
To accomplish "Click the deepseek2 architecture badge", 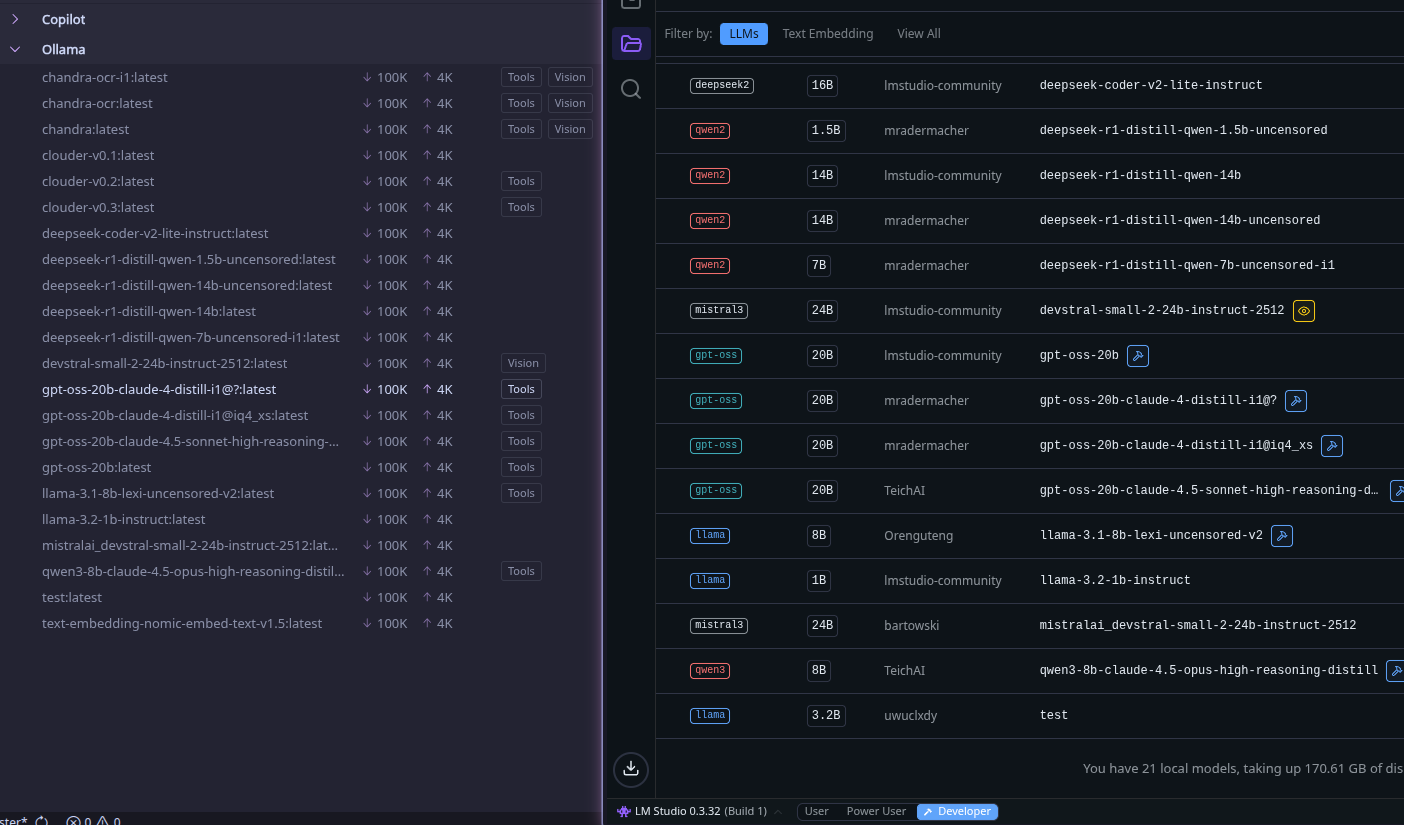I will [x=722, y=86].
